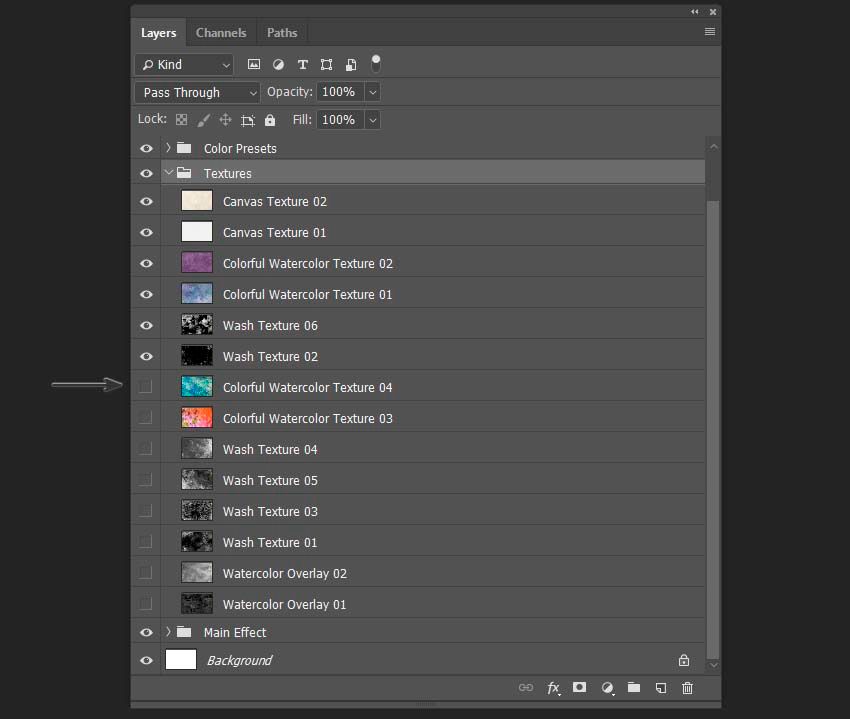Click the Main Effect folder icon
The width and height of the screenshot is (850, 719).
click(x=184, y=632)
